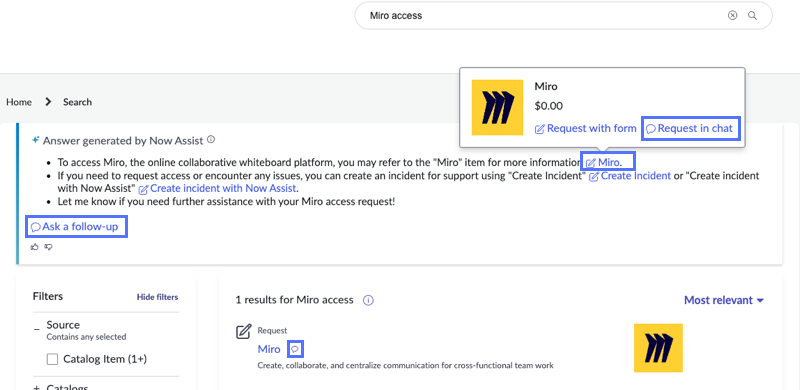Click the Miro title in popup card
The height and width of the screenshot is (390, 800).
(546, 86)
